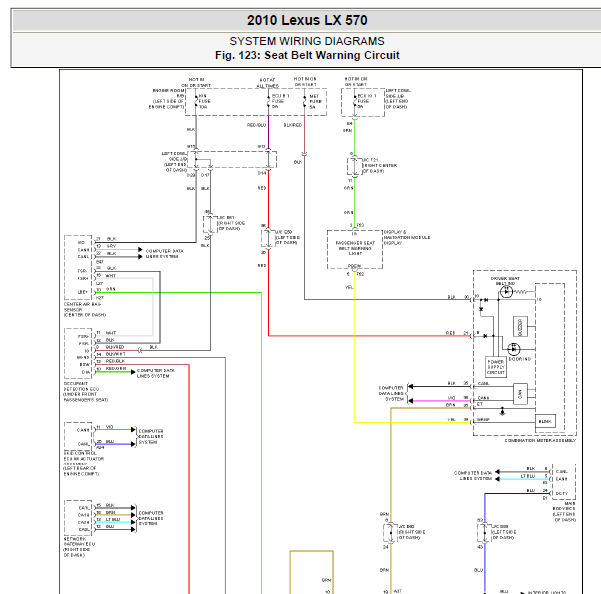Click the "IGN FUSE 10A" label

(205, 102)
